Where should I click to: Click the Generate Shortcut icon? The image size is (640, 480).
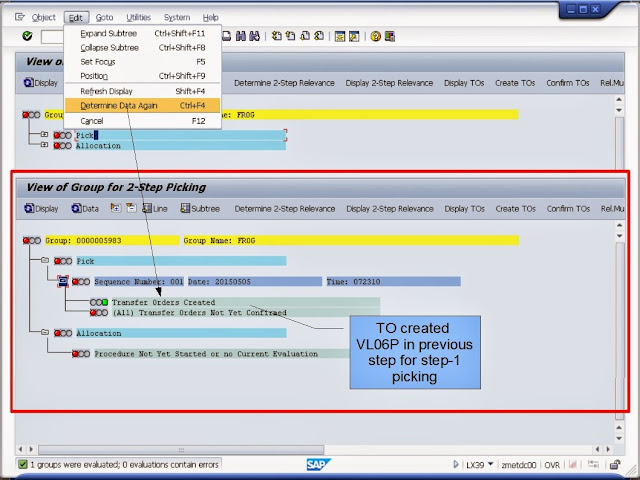(x=354, y=36)
